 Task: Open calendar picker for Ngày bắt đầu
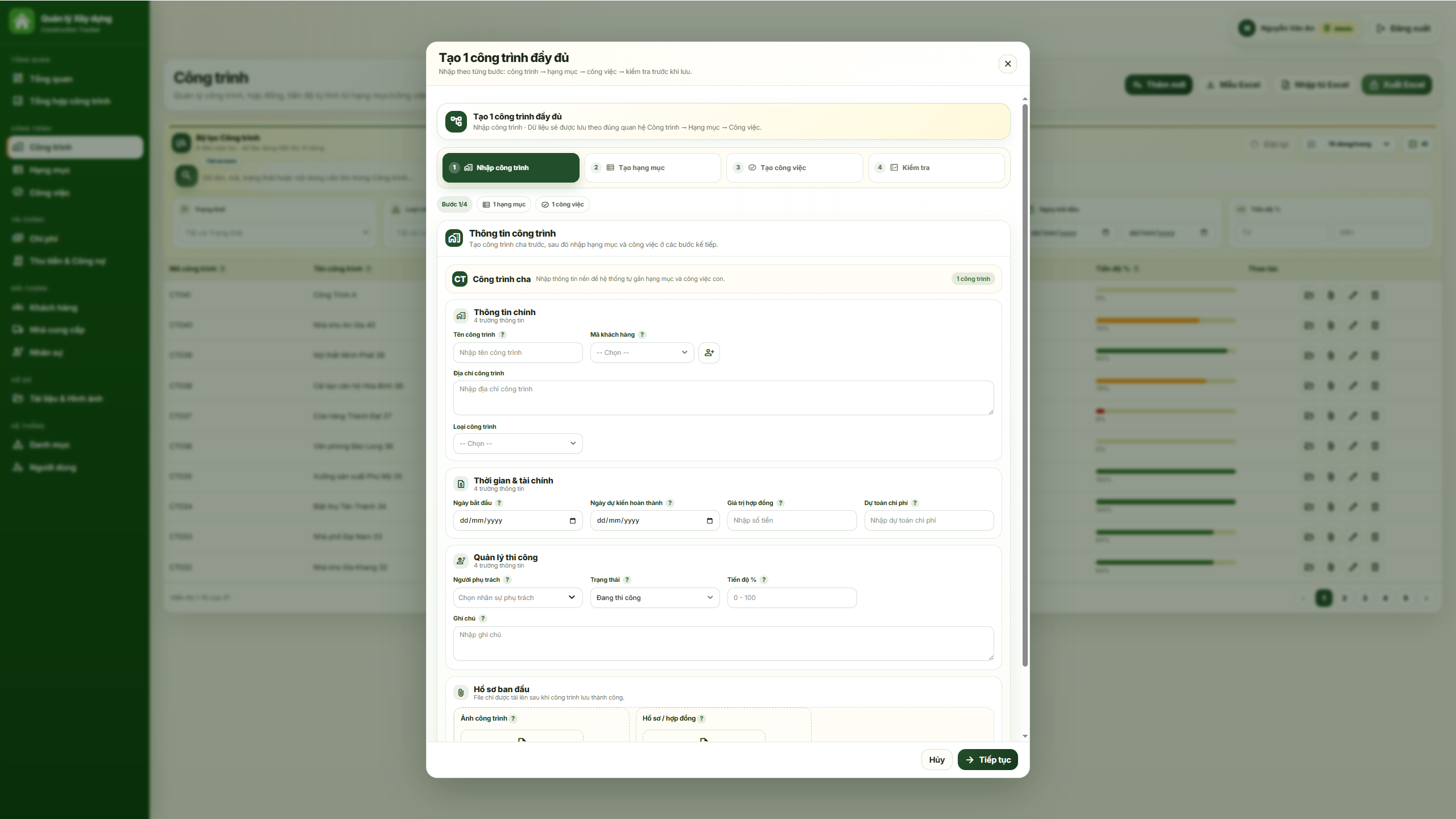pyautogui.click(x=572, y=520)
